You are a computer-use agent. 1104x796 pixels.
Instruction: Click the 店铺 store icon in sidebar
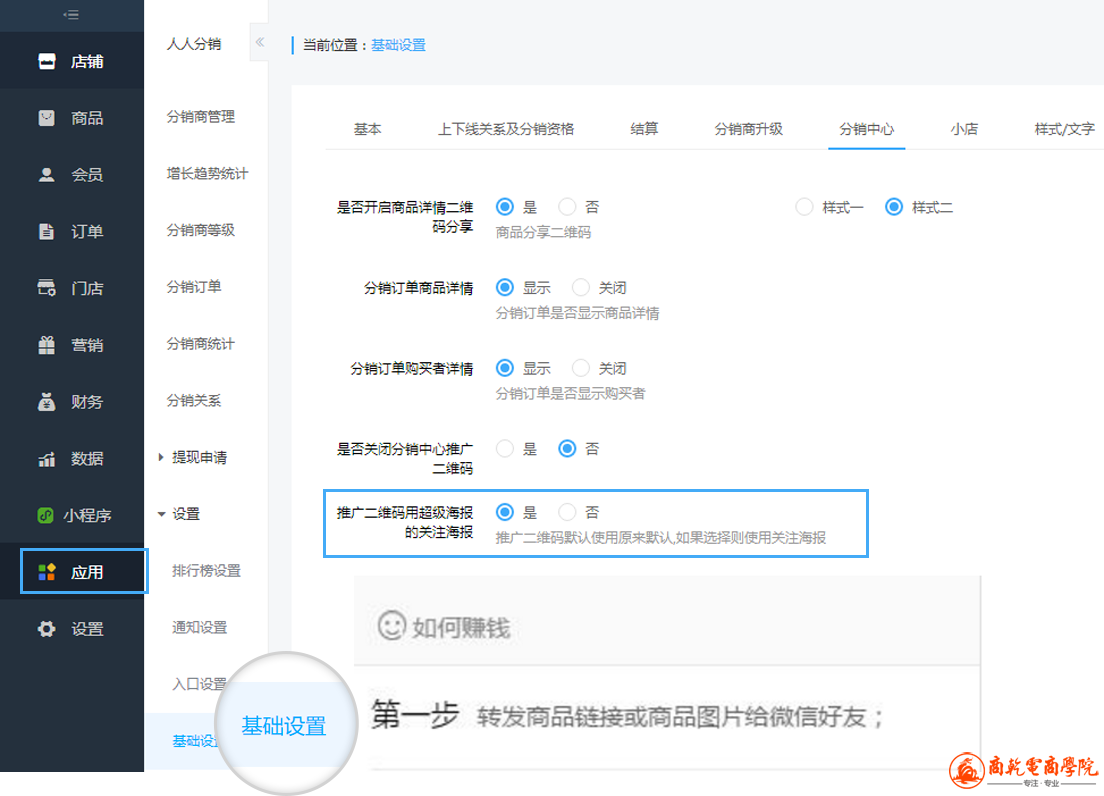46,61
